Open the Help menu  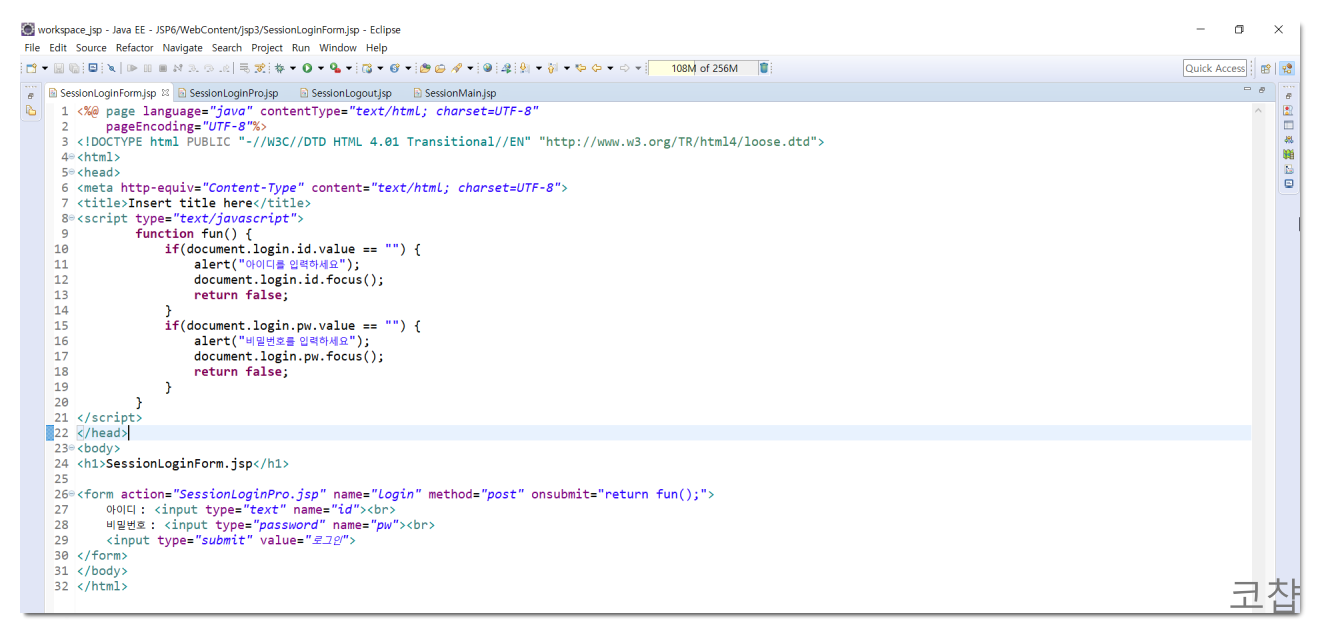coord(376,47)
